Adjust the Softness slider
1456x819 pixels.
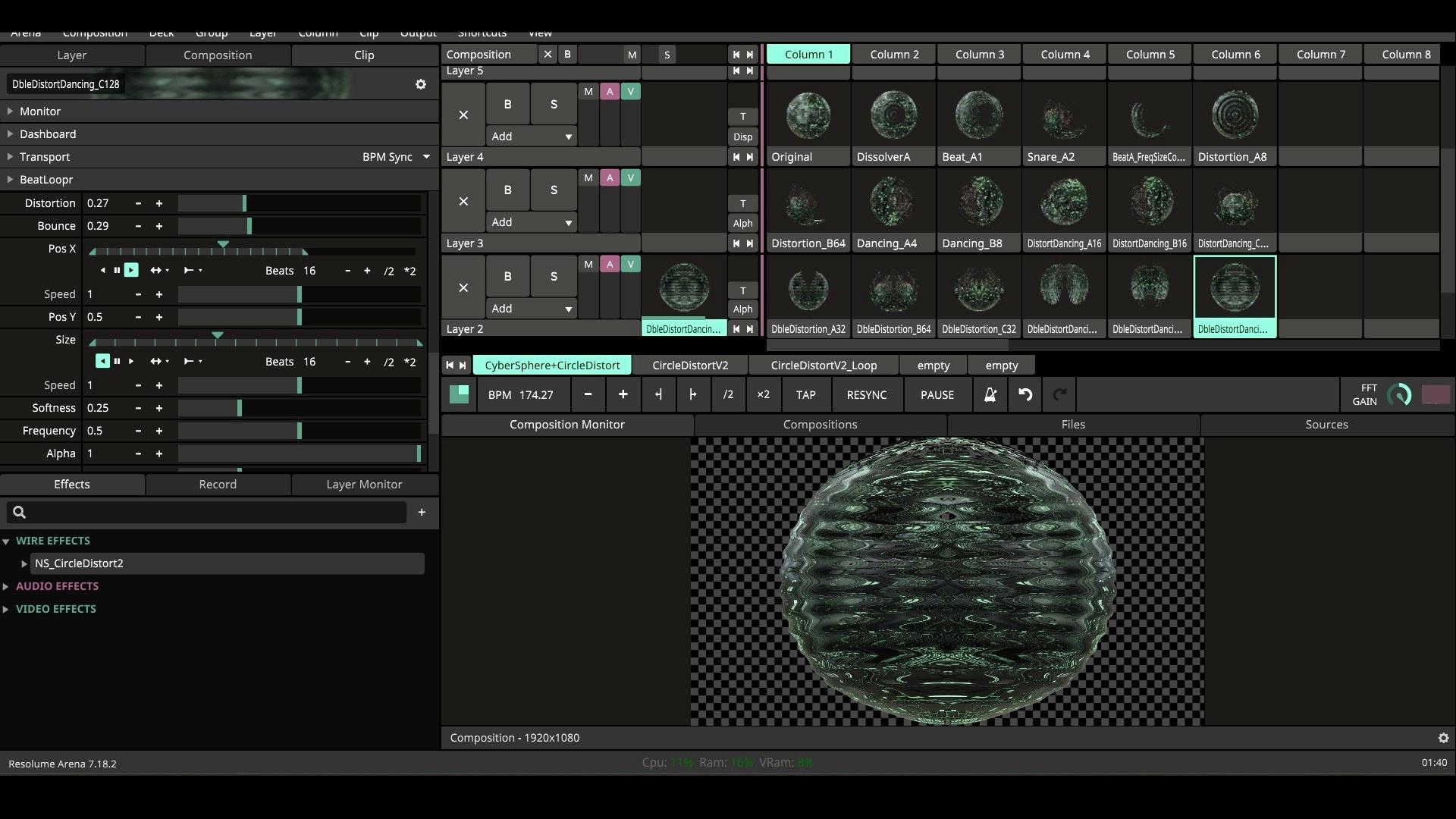tap(300, 408)
